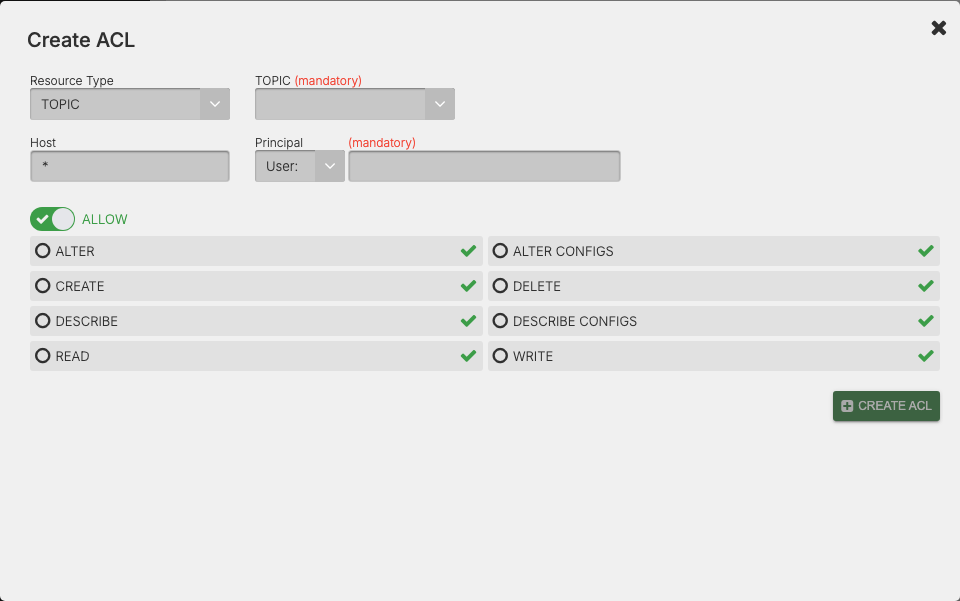Select the WRITE operation radio button

click(x=500, y=356)
